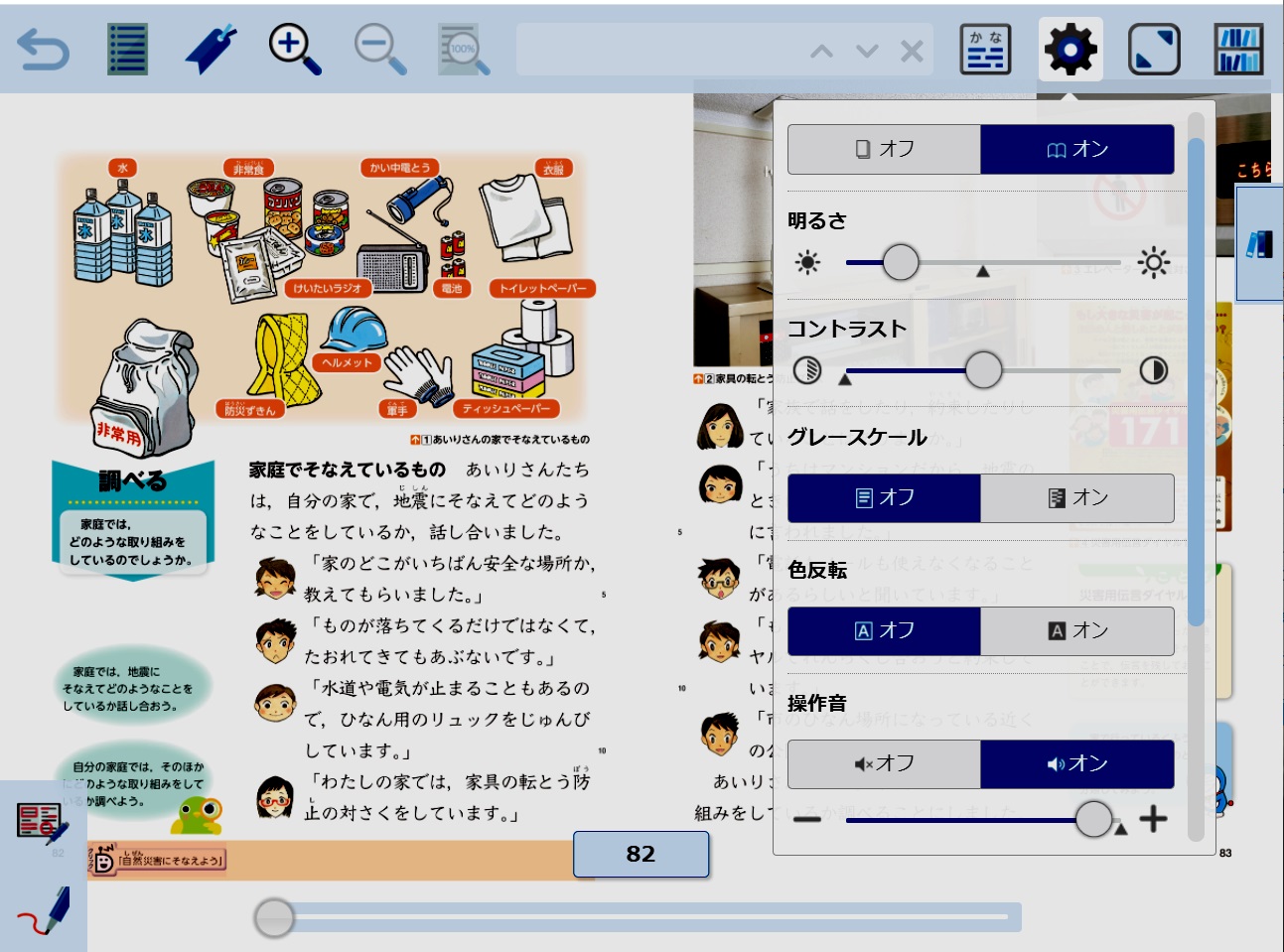Close settings via the gear icon

(1070, 50)
